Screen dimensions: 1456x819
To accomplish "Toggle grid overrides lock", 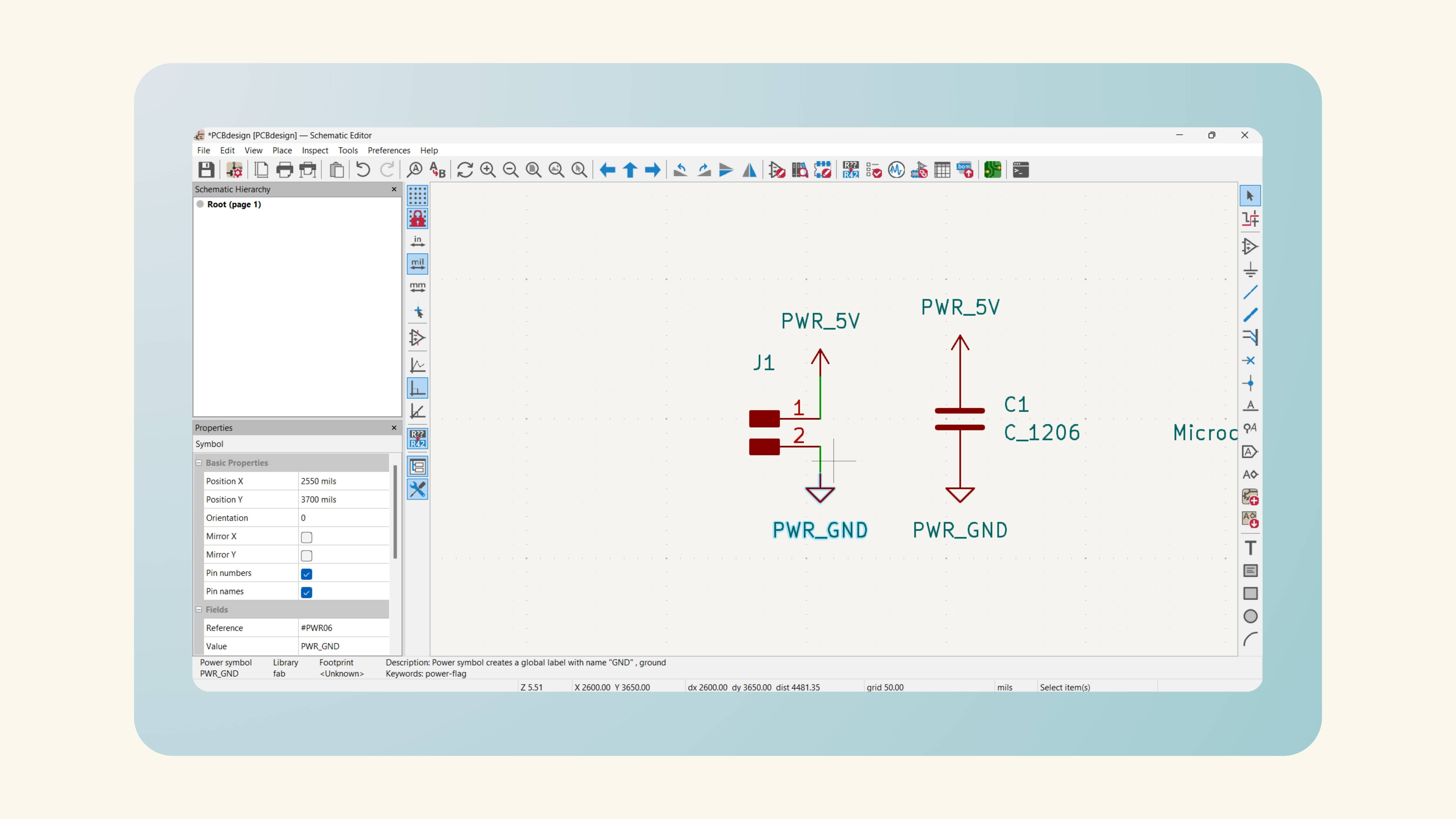I will [x=418, y=219].
